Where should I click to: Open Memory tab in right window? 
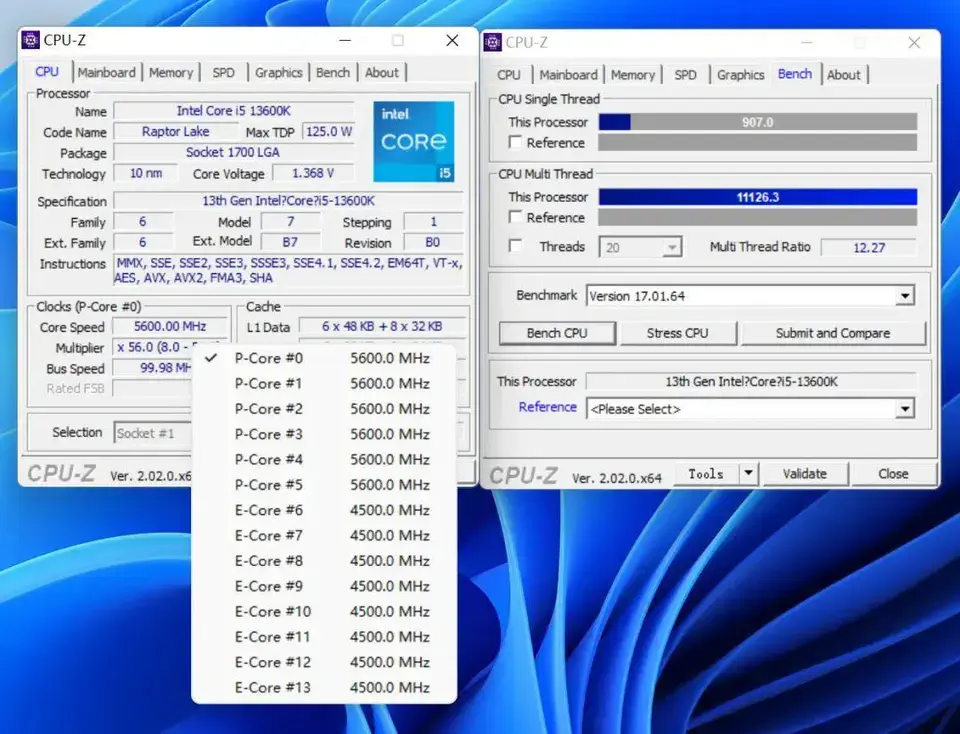tap(633, 75)
